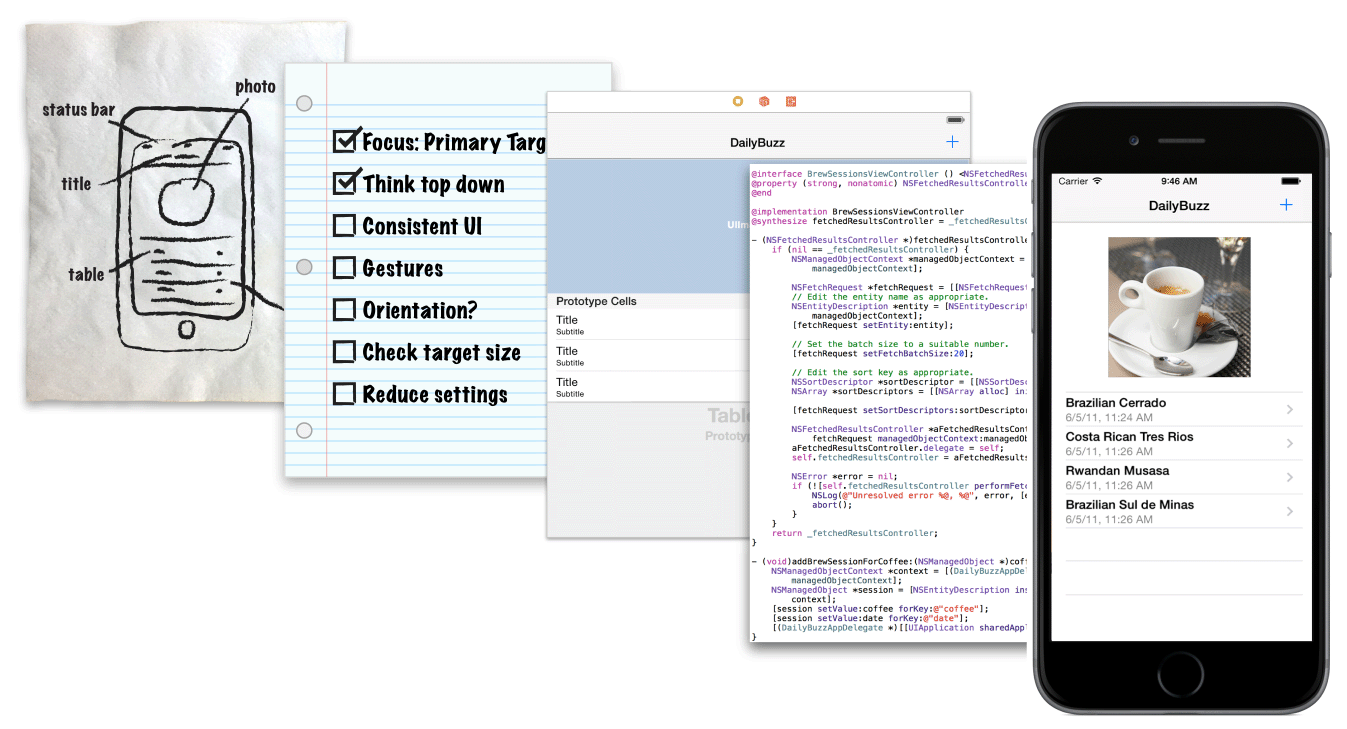Click the blue image view area in storyboard
Screen dimensions: 1347x729
tap(648, 225)
